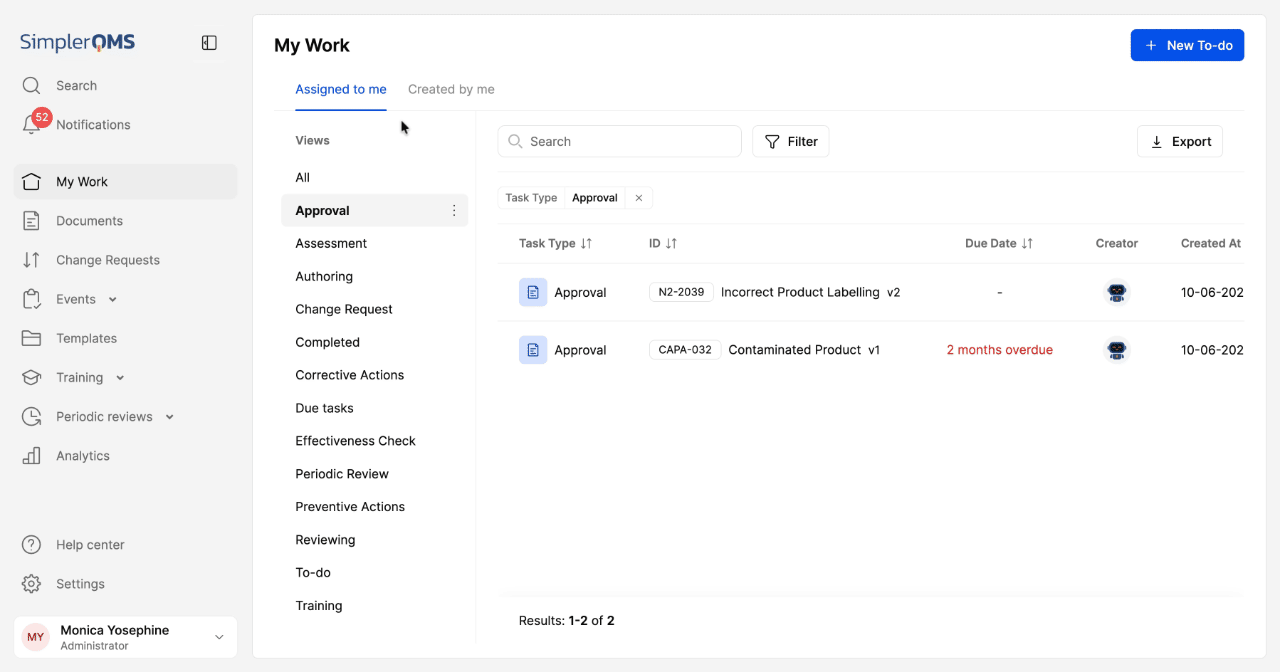Click the 2 months overdue label
The image size is (1280, 672).
click(1000, 350)
